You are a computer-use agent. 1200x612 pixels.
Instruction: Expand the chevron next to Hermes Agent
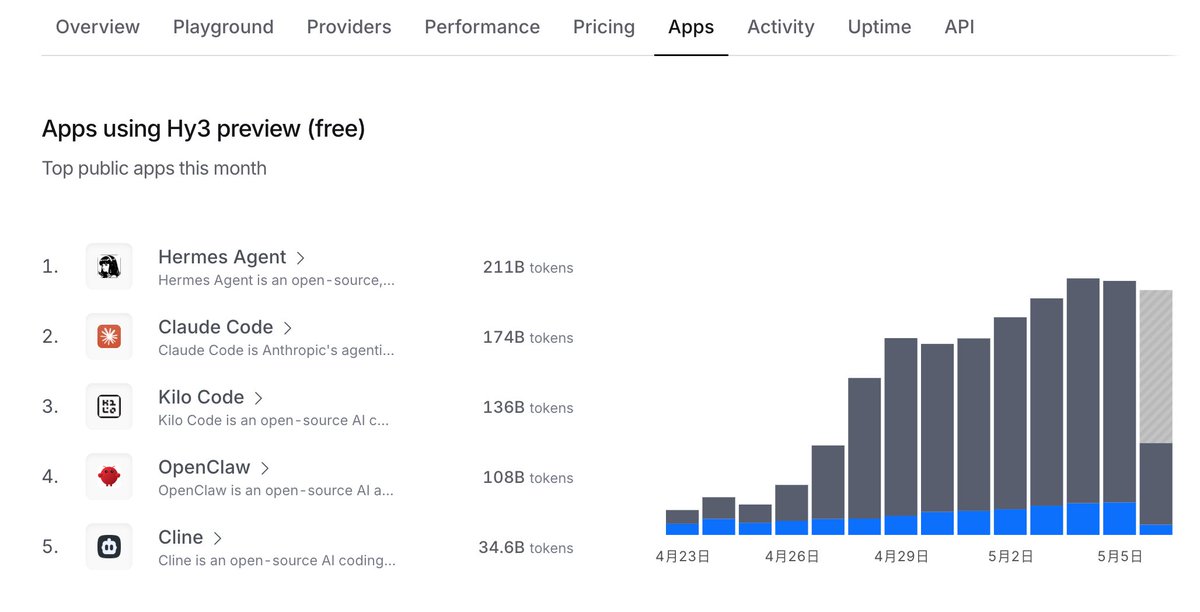tap(301, 258)
